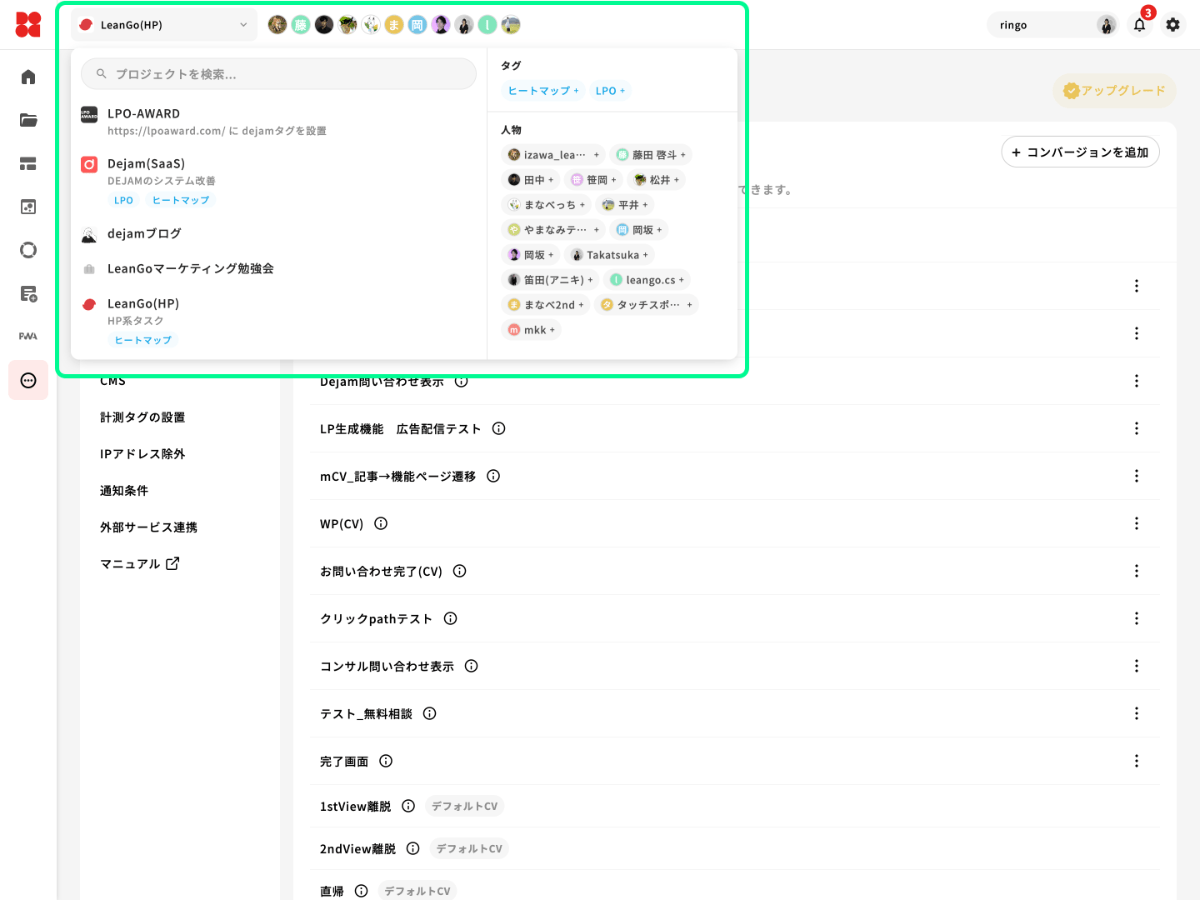Show info for 2ndView離脱
1200x900 pixels.
tap(413, 848)
